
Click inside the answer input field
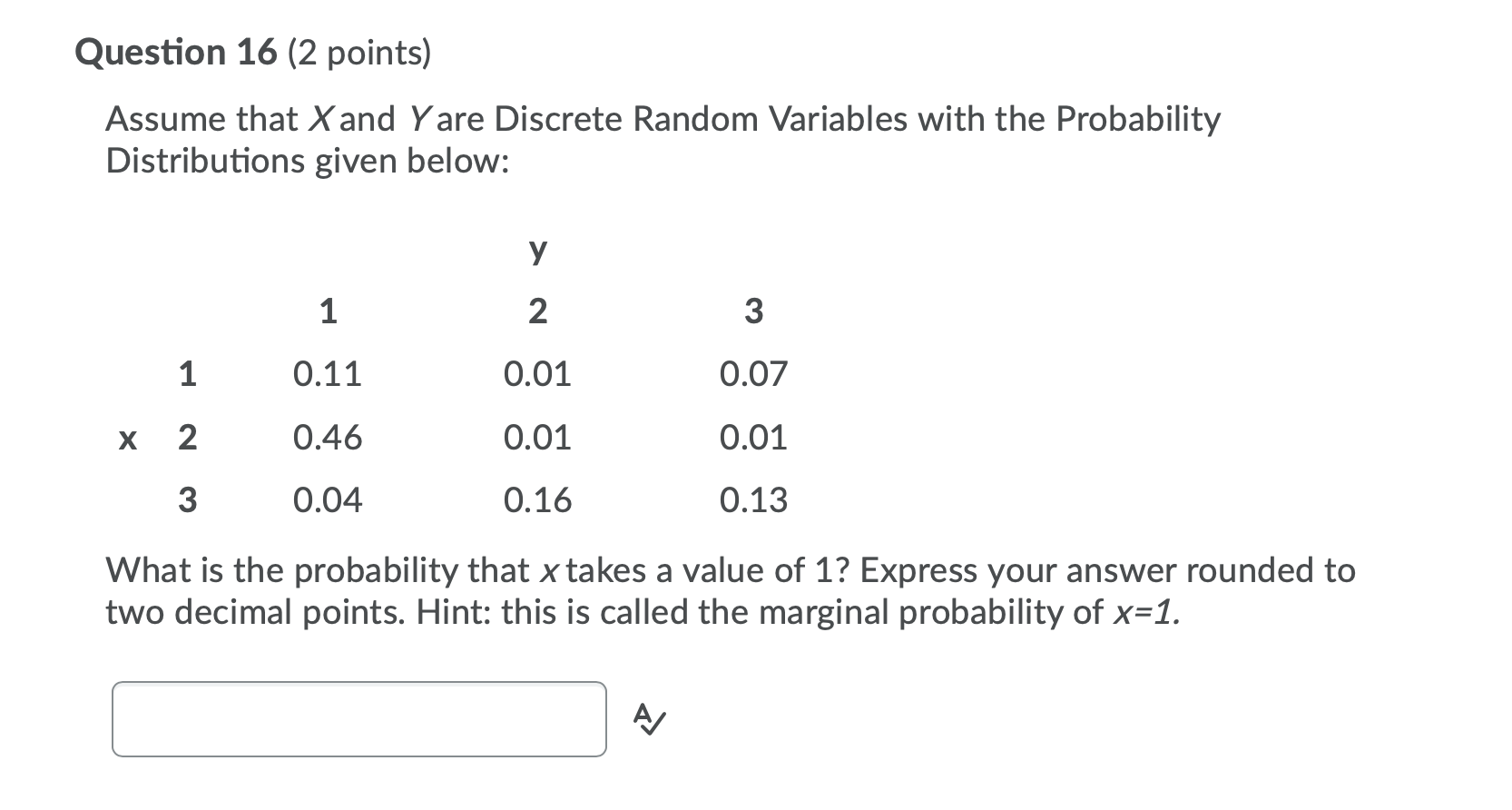coord(358,717)
